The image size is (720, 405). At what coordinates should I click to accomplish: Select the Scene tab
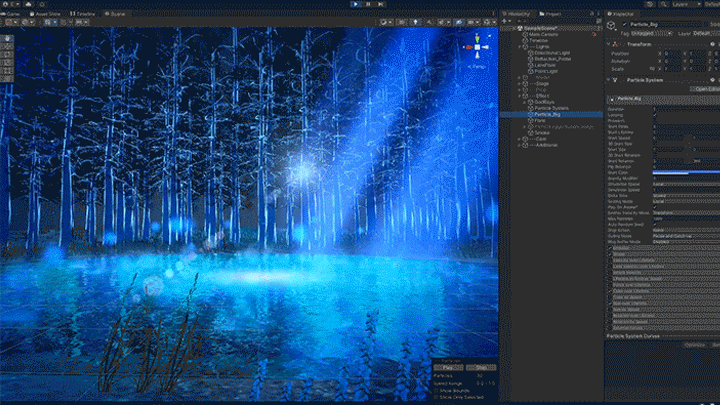tap(115, 14)
